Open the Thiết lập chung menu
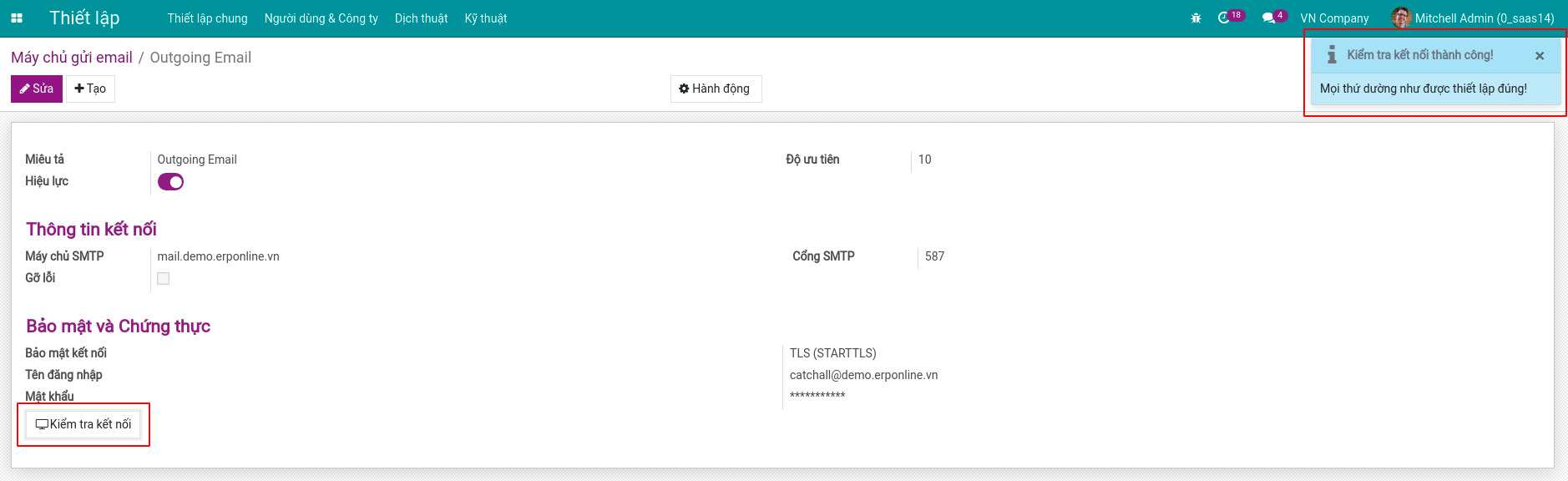 (x=207, y=18)
